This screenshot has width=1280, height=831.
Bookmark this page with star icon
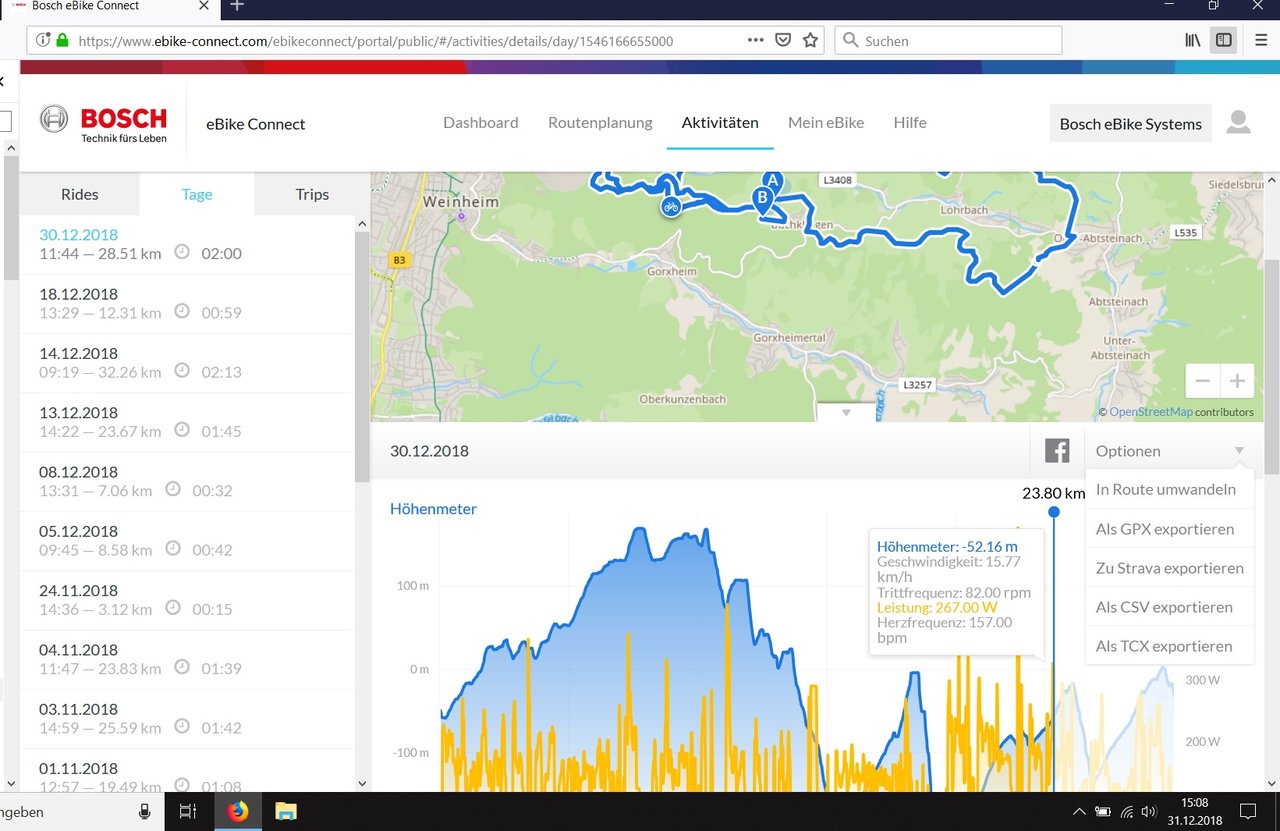point(810,40)
